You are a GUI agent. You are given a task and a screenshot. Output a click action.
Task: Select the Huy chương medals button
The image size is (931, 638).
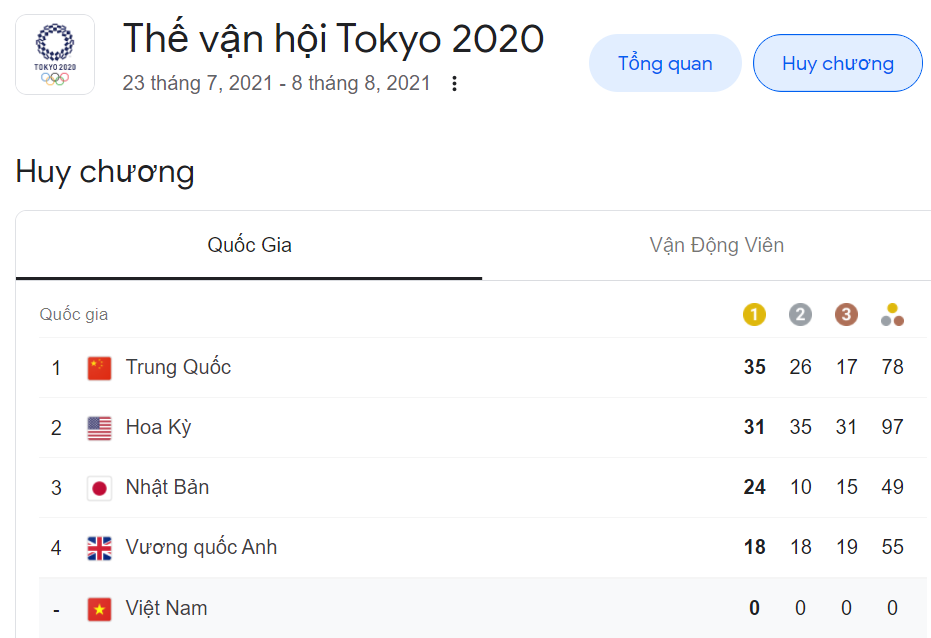[837, 64]
